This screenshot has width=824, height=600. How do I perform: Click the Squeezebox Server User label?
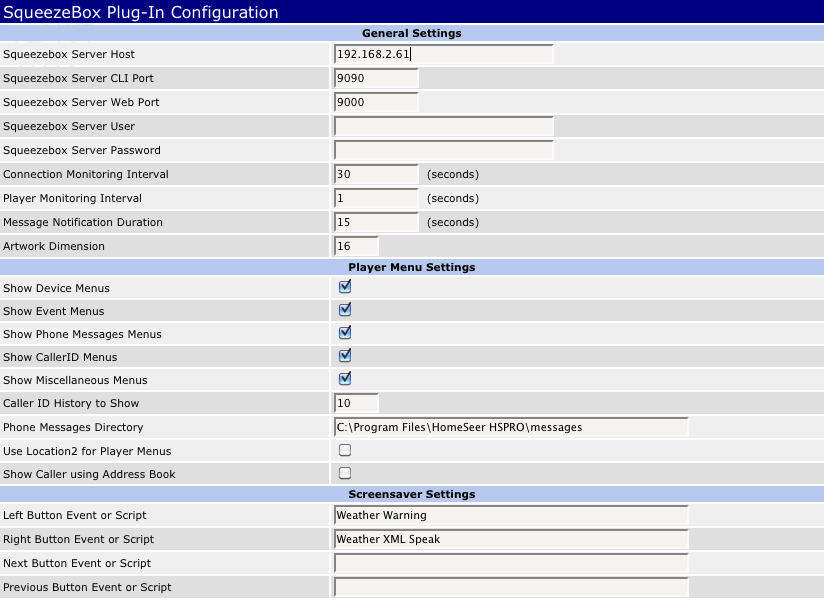pyautogui.click(x=69, y=127)
